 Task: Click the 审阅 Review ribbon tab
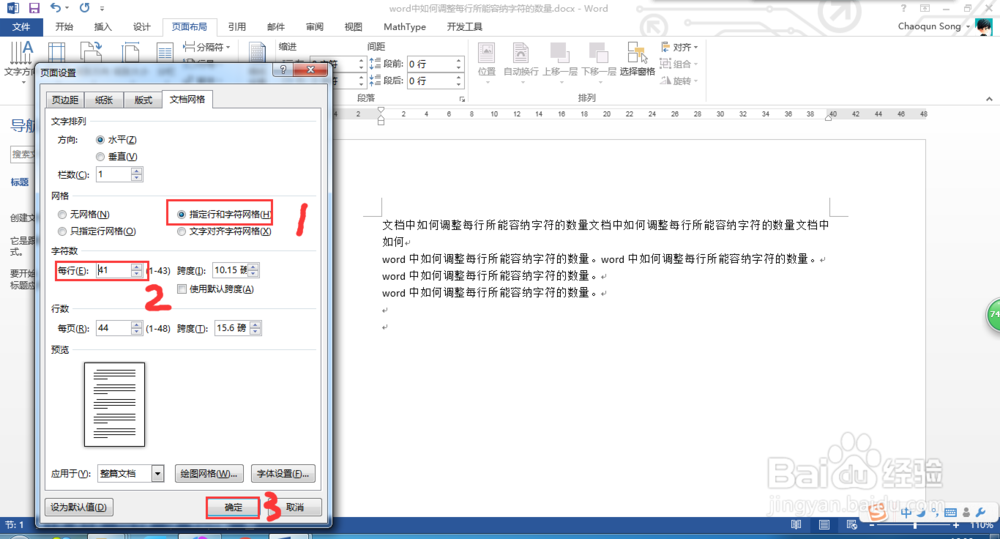click(314, 27)
